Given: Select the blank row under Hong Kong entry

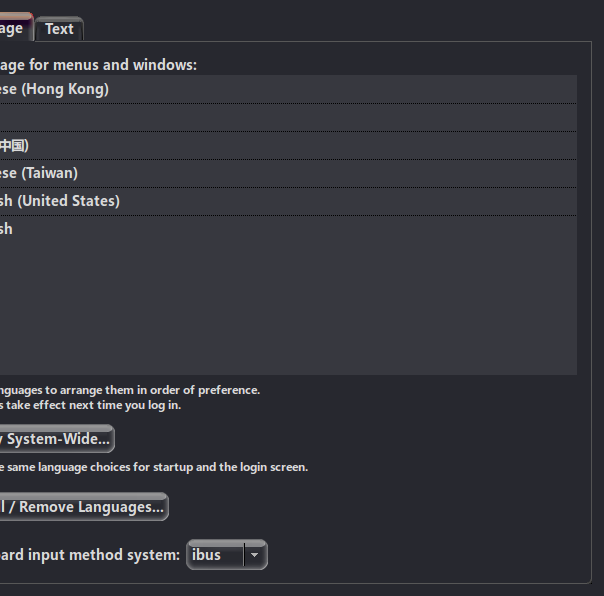Looking at the screenshot, I should click(x=288, y=118).
